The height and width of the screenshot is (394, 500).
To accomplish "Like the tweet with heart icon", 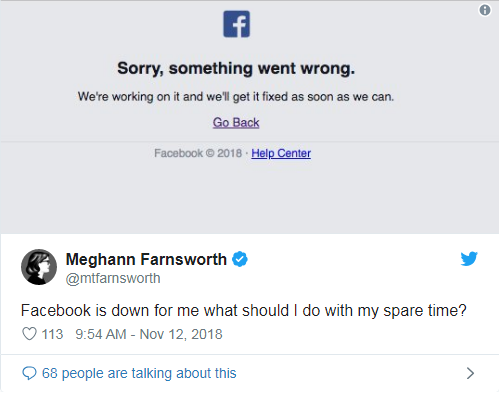I will pos(29,334).
